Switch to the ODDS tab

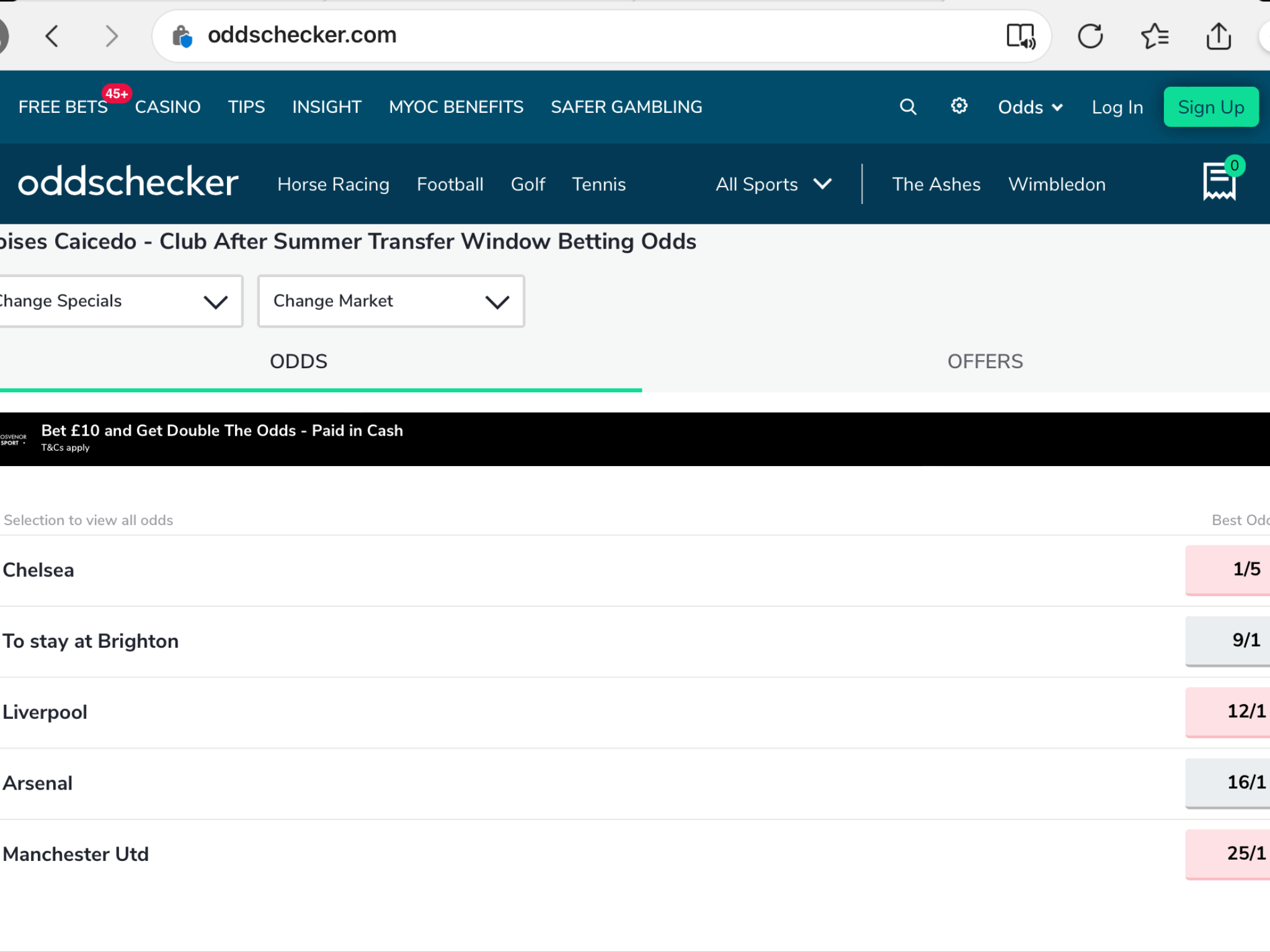click(298, 361)
